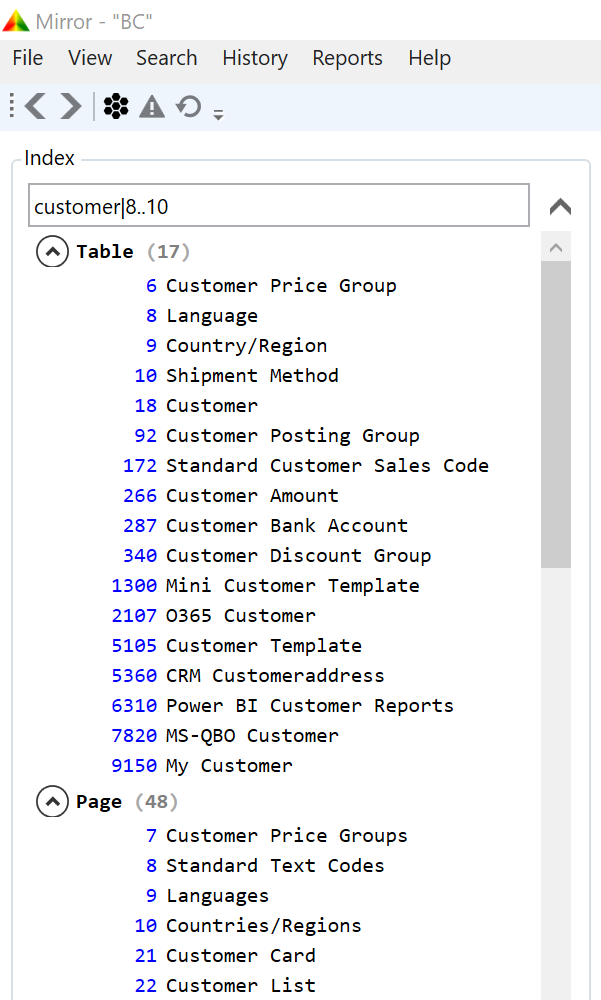This screenshot has width=601, height=1000.
Task: Select page 10 Countries/Regions
Action: (248, 925)
